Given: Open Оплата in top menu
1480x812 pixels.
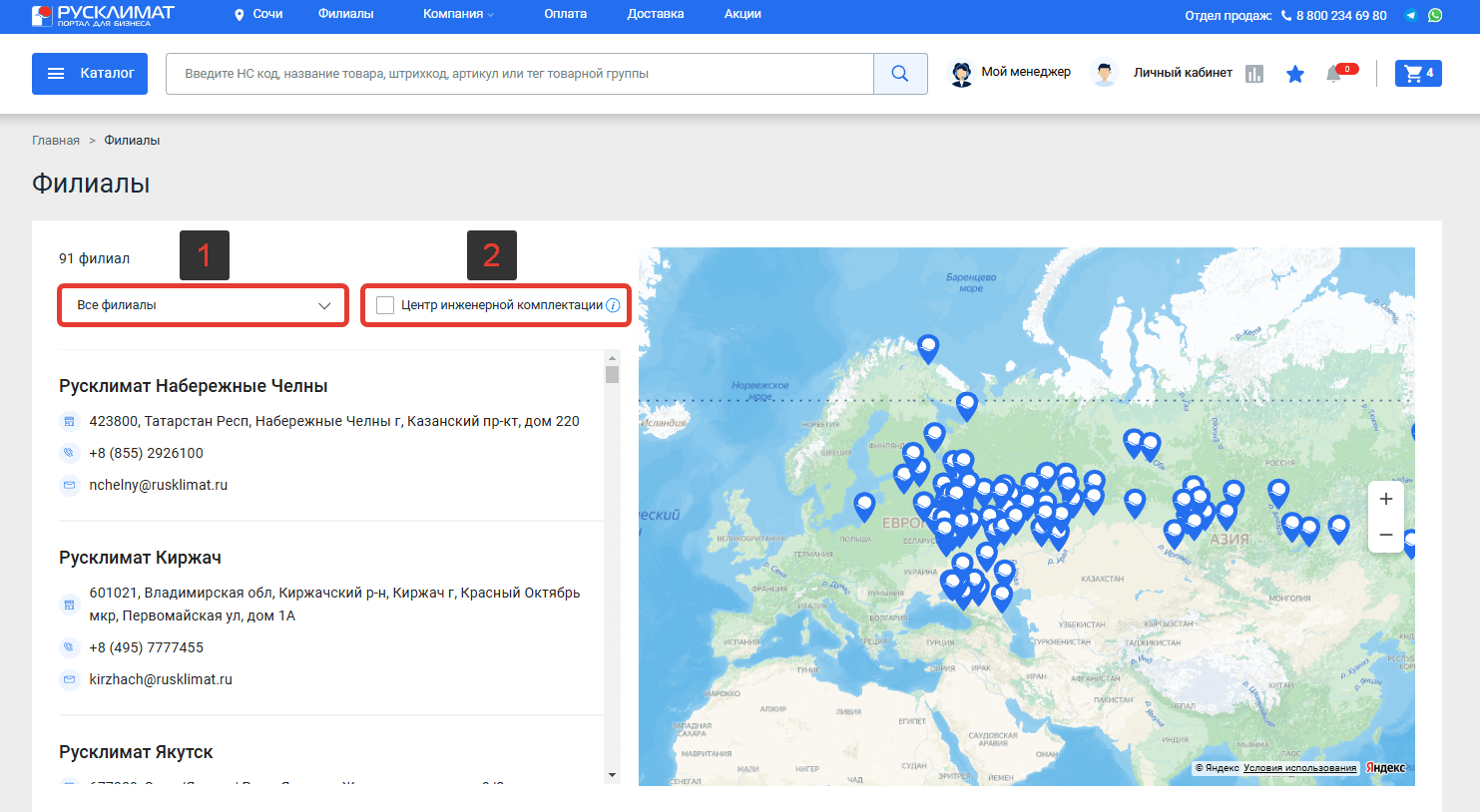Looking at the screenshot, I should point(565,14).
